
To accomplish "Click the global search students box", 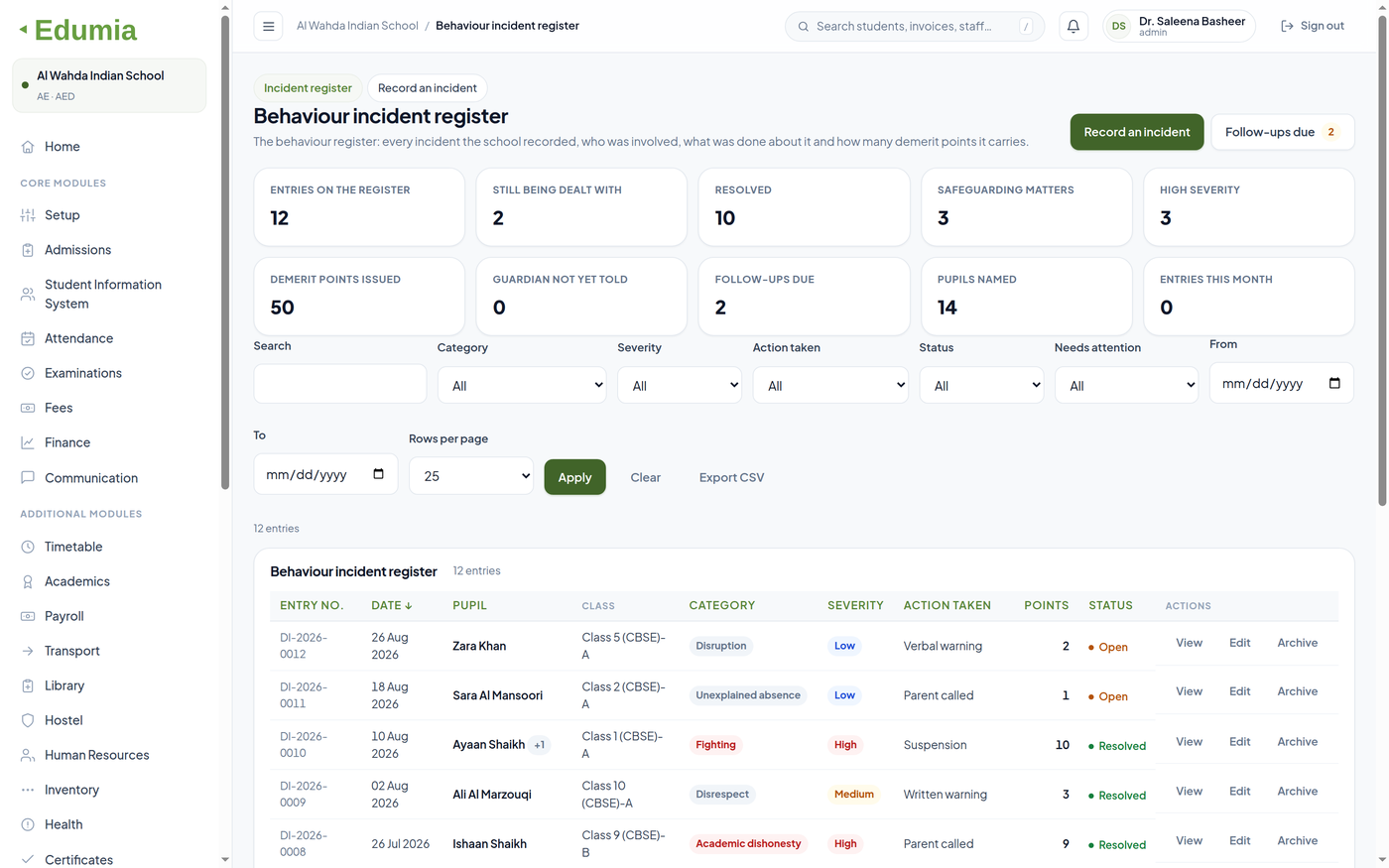I will click(x=914, y=27).
